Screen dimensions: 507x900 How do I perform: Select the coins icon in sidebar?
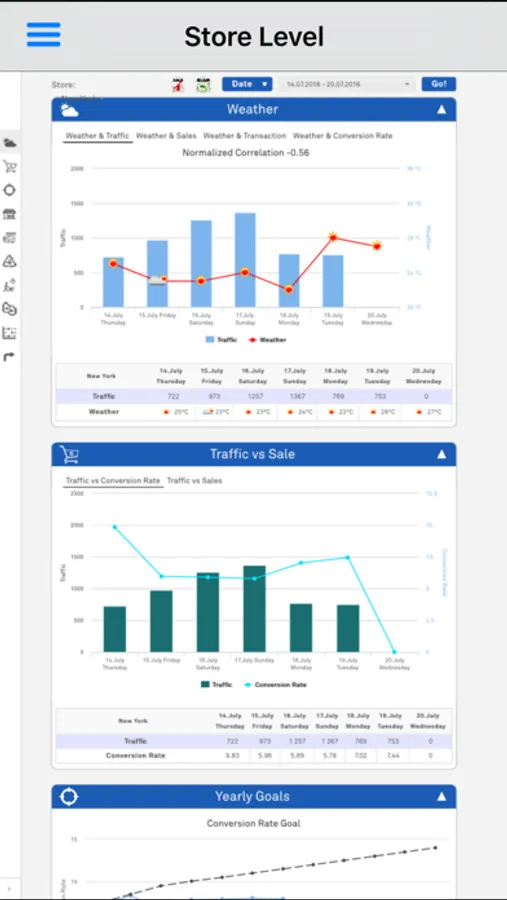tap(10, 309)
